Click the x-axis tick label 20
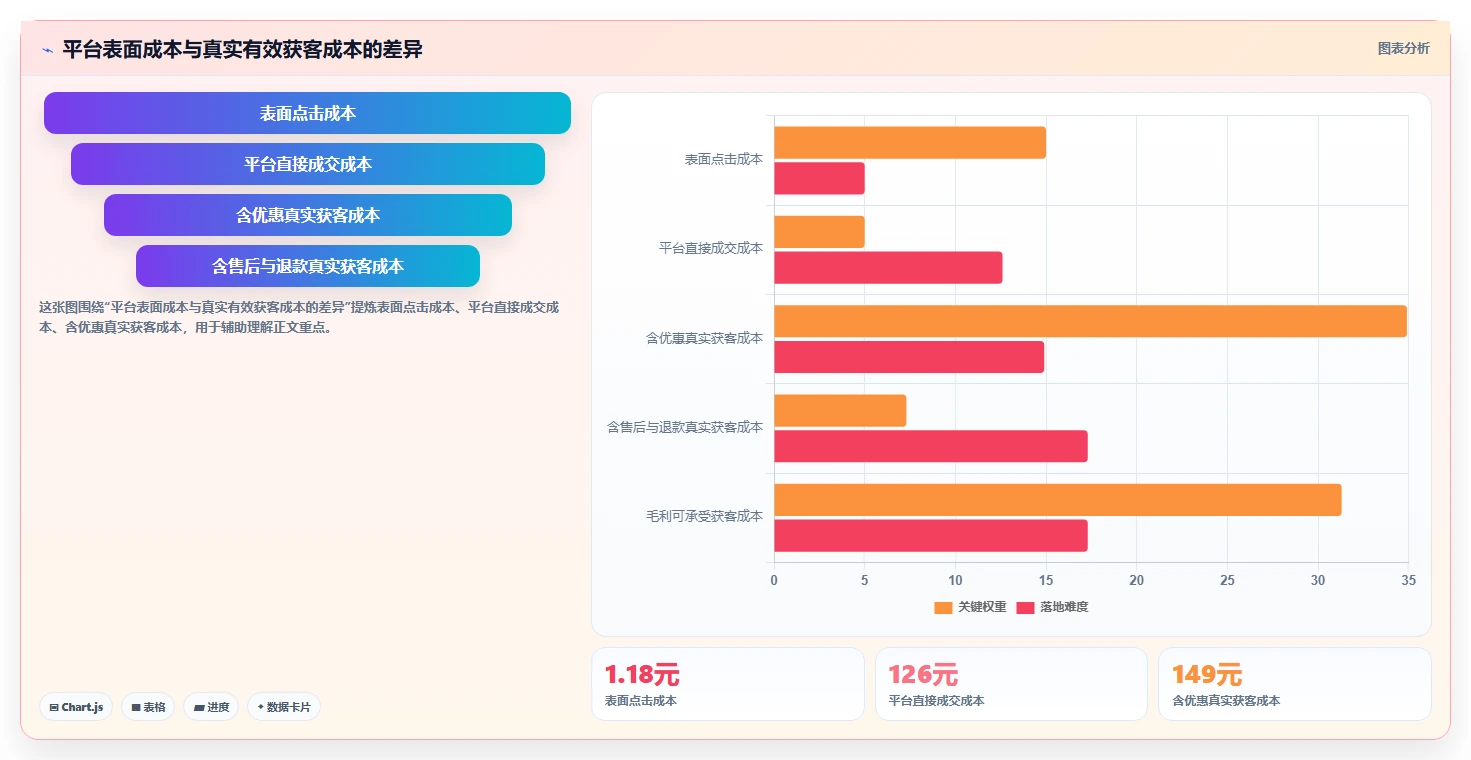This screenshot has height=760, width=1471. click(x=1136, y=580)
